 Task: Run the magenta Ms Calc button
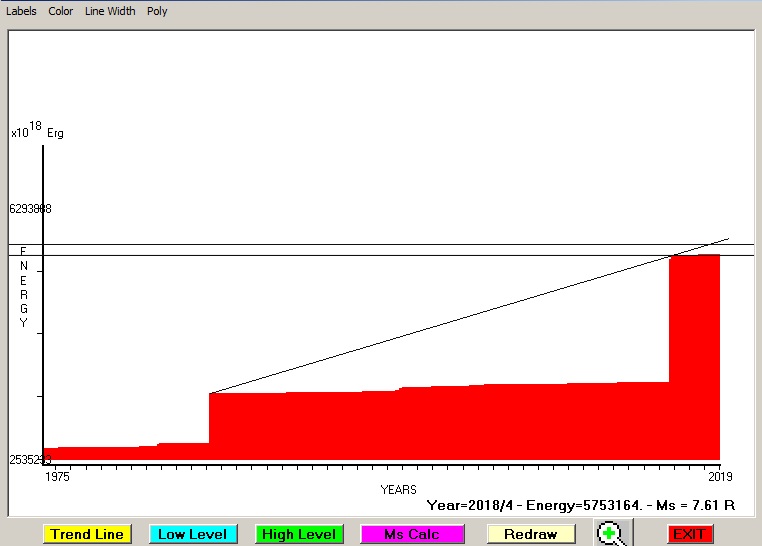click(412, 534)
